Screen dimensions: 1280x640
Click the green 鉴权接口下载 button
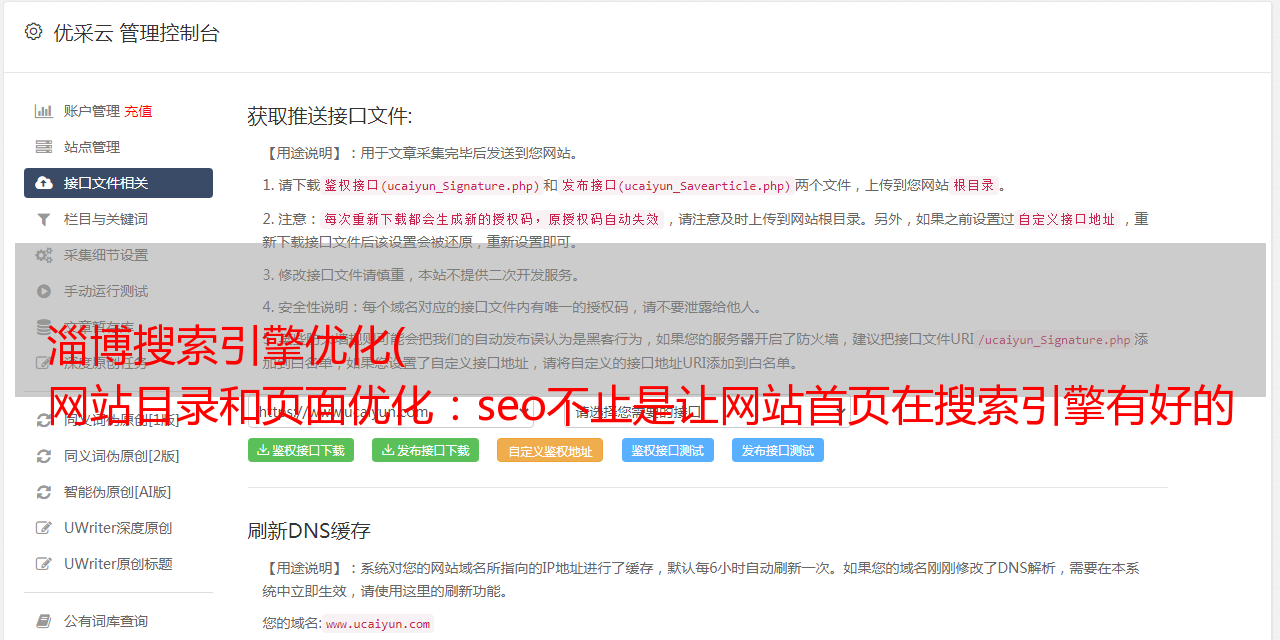(x=301, y=450)
